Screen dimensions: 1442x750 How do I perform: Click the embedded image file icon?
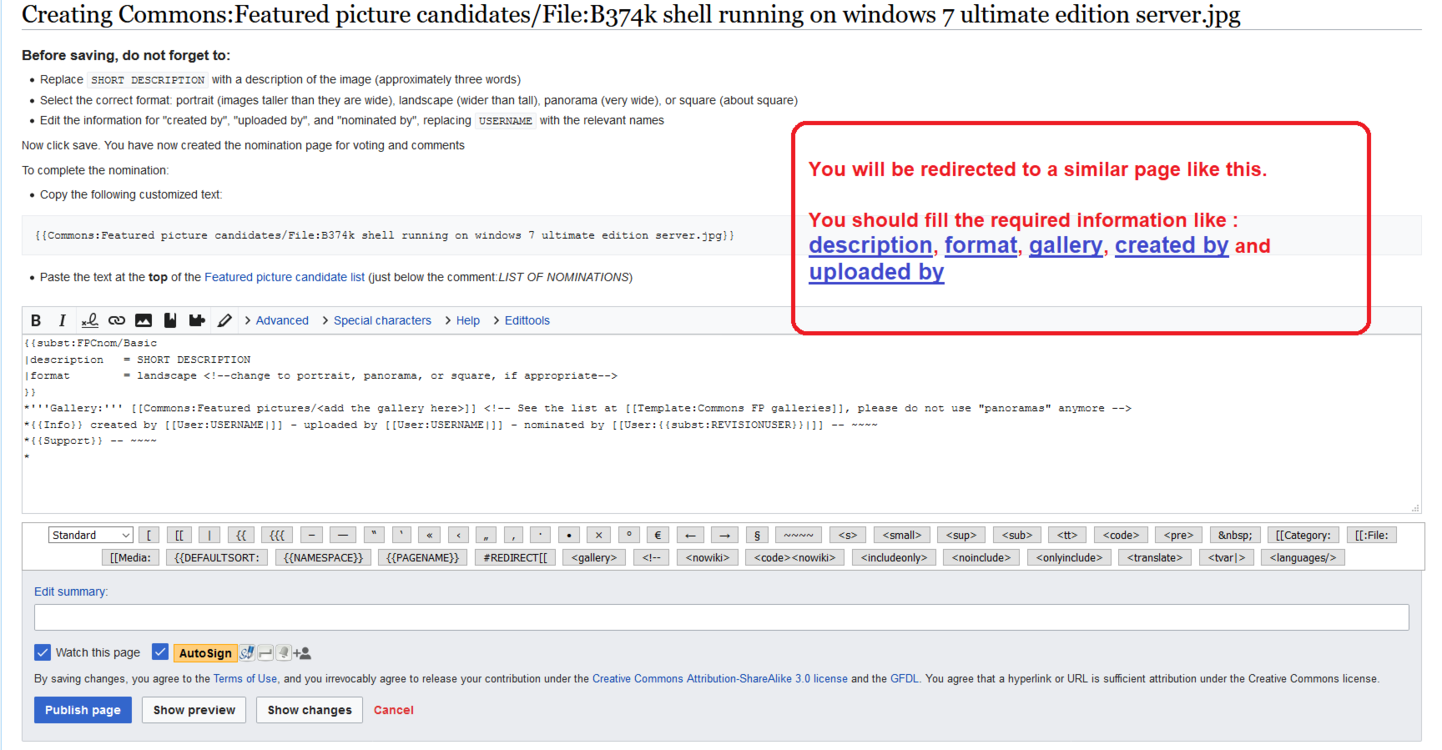click(143, 320)
